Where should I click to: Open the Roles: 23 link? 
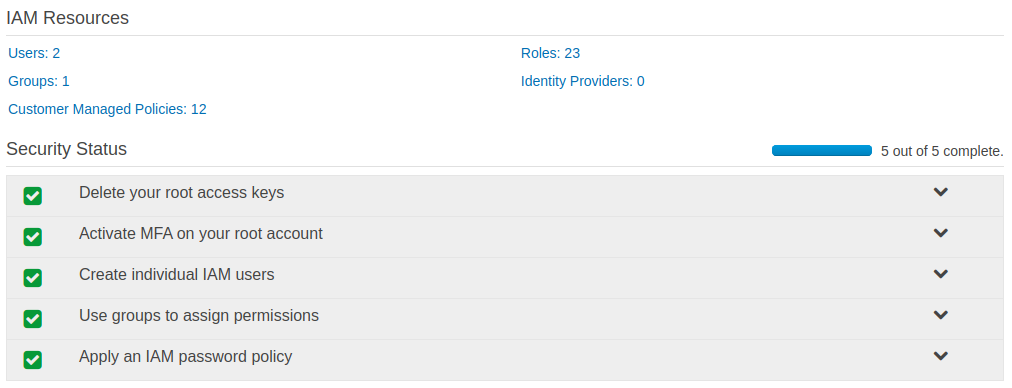(x=551, y=53)
